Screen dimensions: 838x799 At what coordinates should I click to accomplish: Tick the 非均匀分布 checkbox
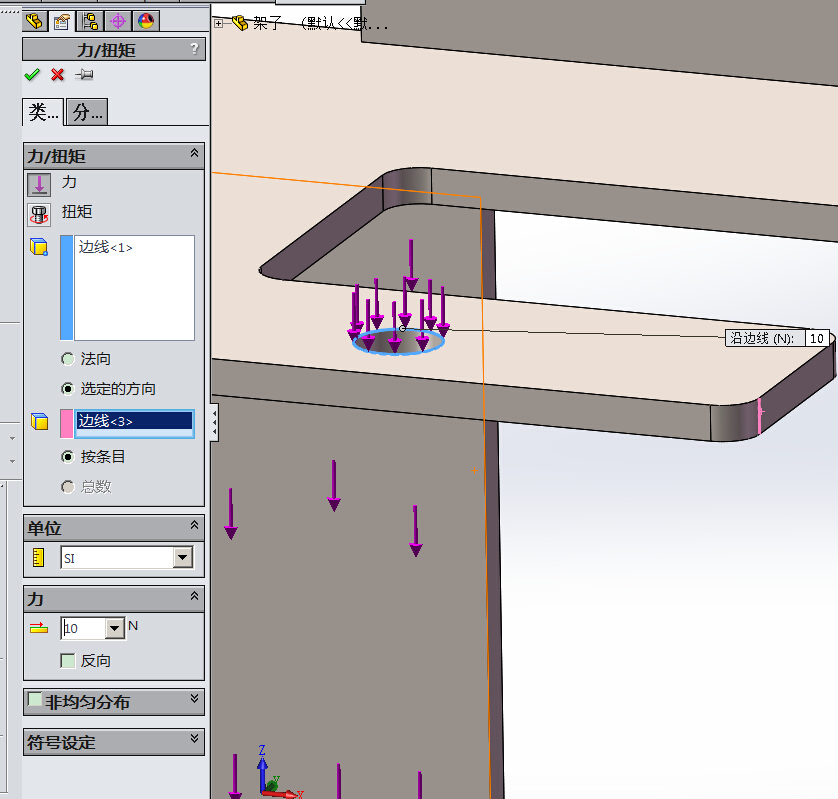tap(35, 701)
